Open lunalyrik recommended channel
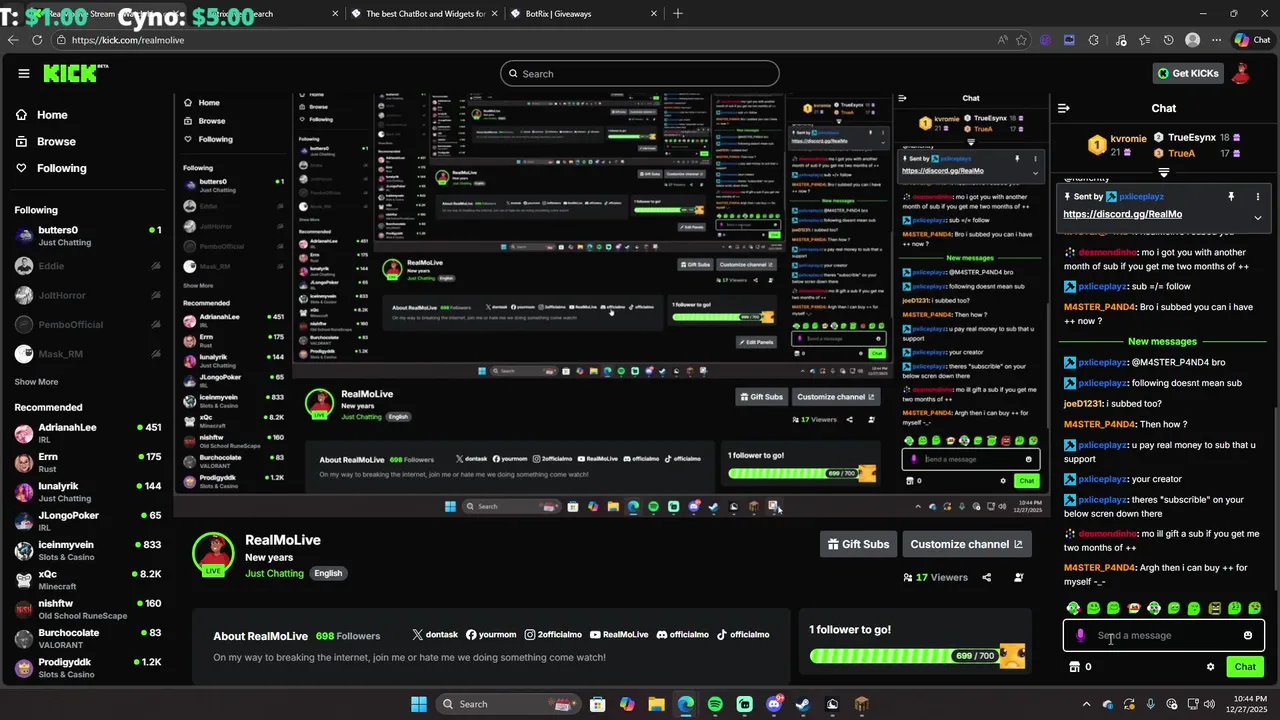 88,492
